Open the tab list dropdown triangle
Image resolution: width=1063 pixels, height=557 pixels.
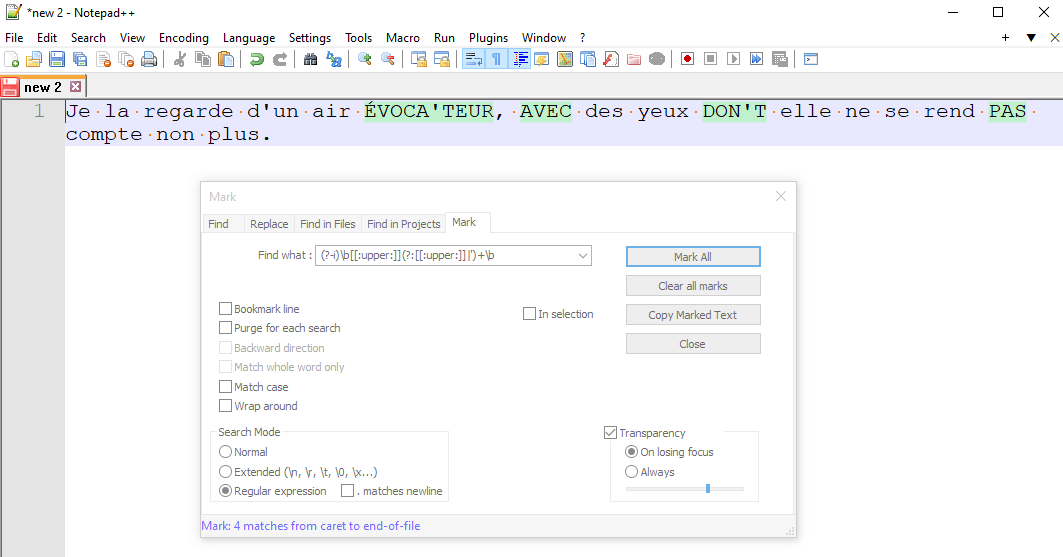pyautogui.click(x=1031, y=38)
